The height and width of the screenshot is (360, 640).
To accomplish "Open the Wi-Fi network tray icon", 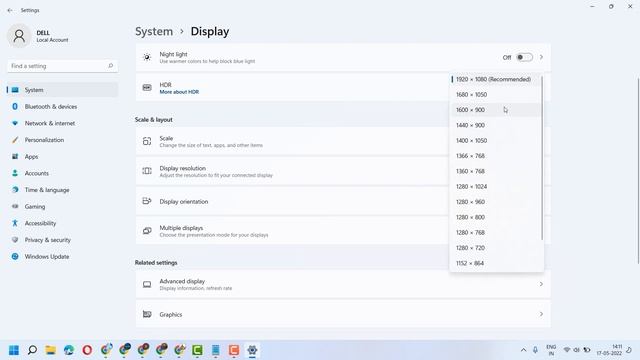I will pos(567,350).
